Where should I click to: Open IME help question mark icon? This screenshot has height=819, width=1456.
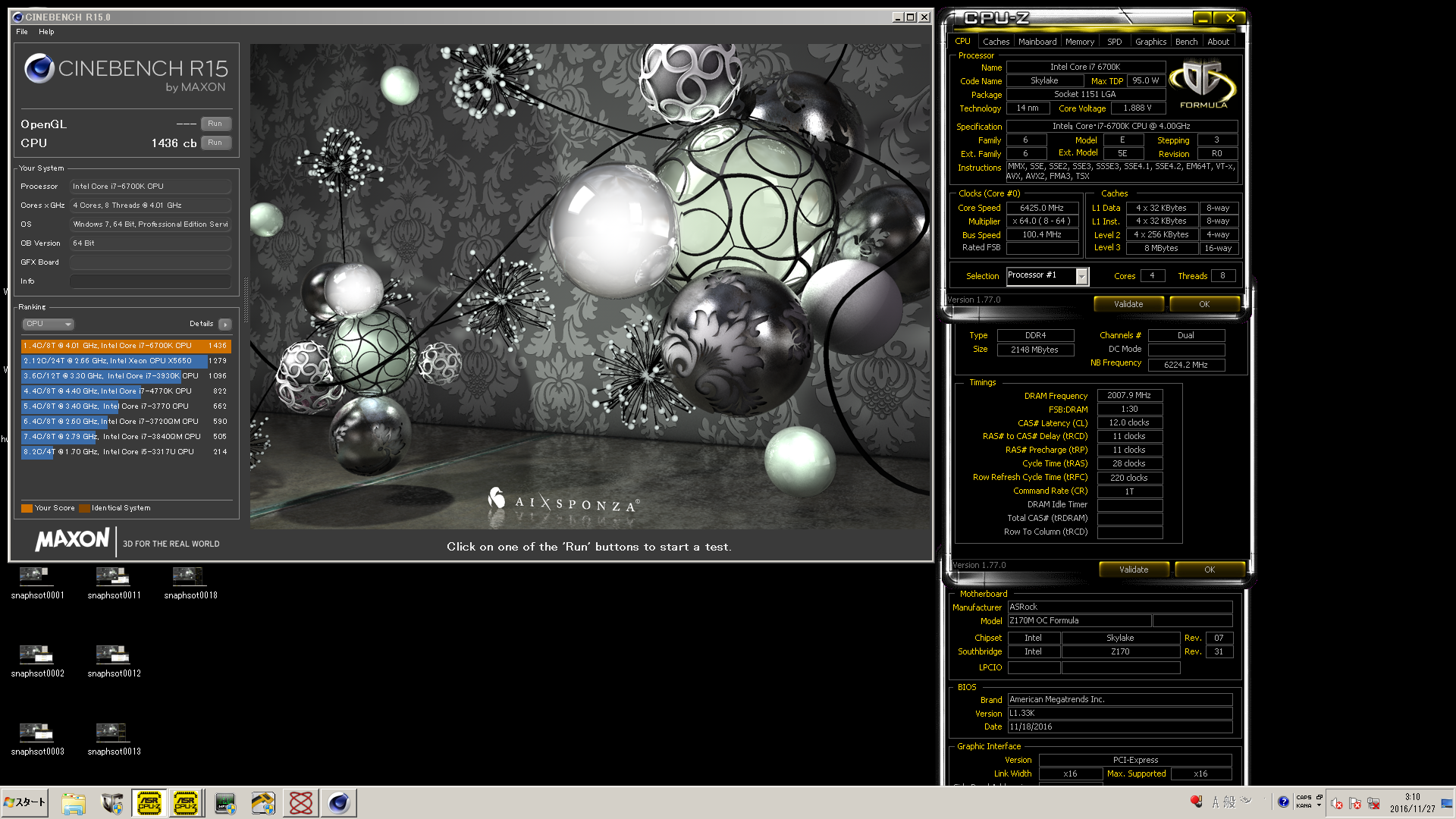click(1283, 802)
